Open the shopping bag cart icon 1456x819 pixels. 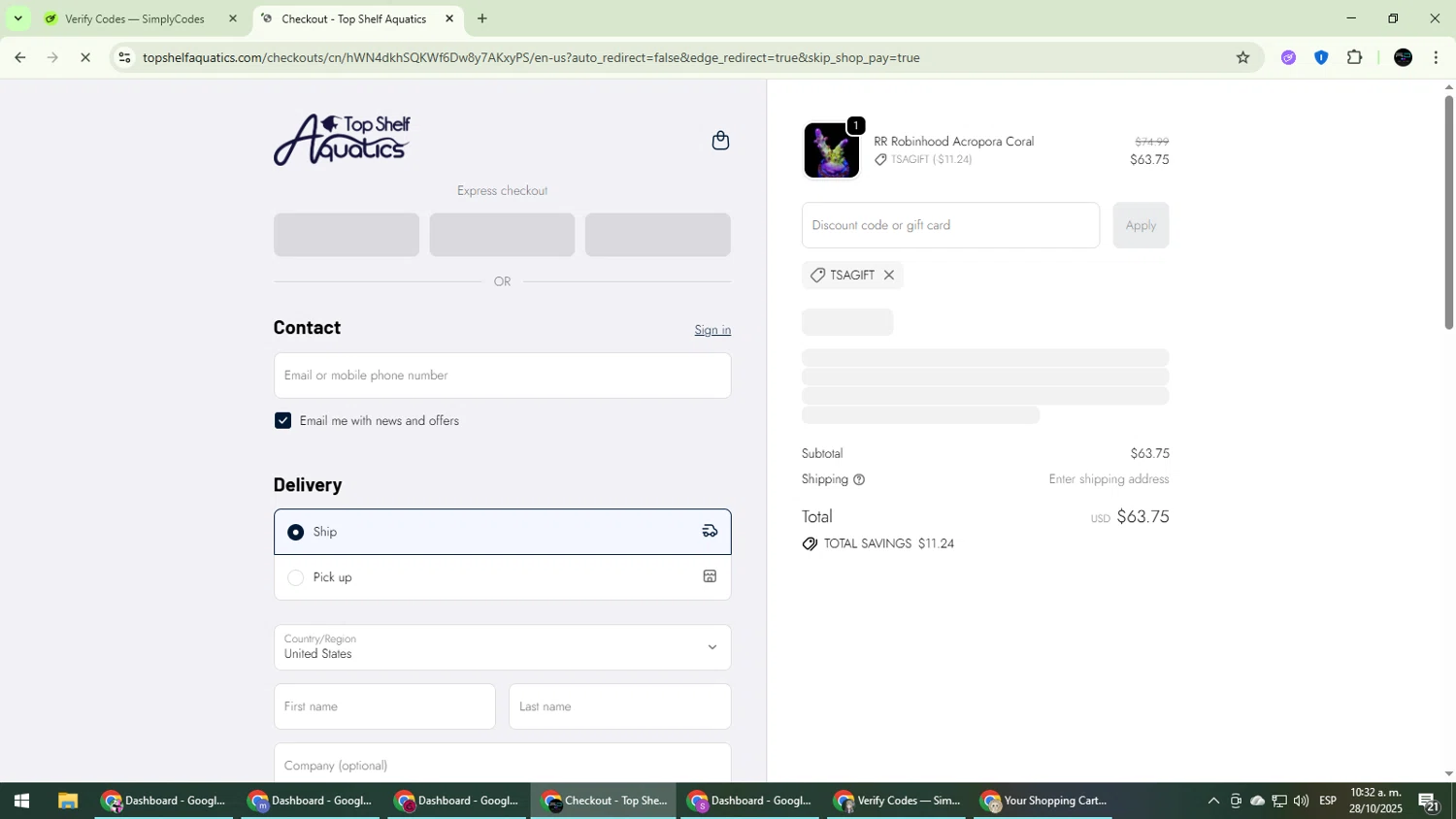click(x=720, y=141)
